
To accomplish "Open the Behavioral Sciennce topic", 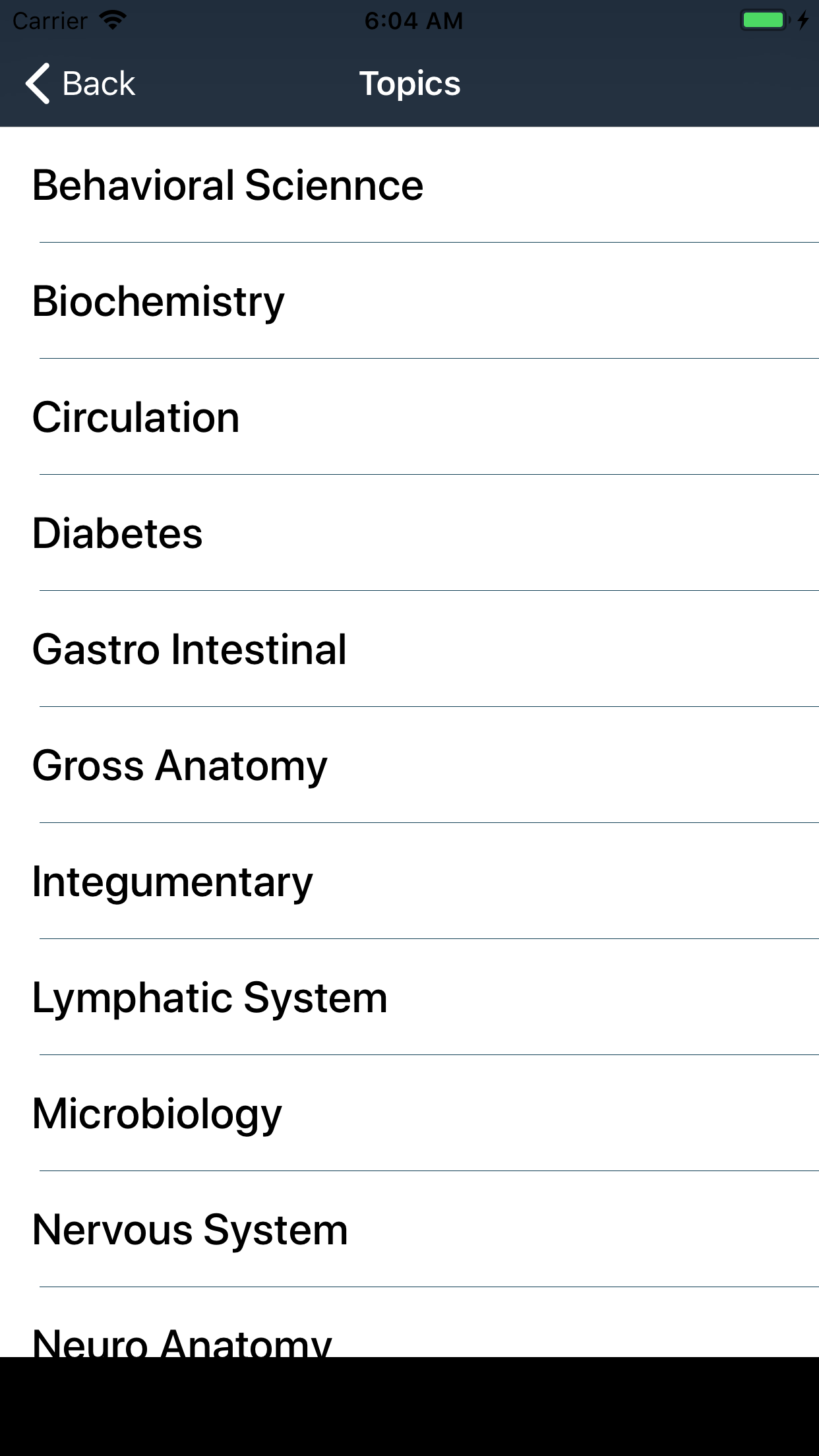I will [409, 185].
